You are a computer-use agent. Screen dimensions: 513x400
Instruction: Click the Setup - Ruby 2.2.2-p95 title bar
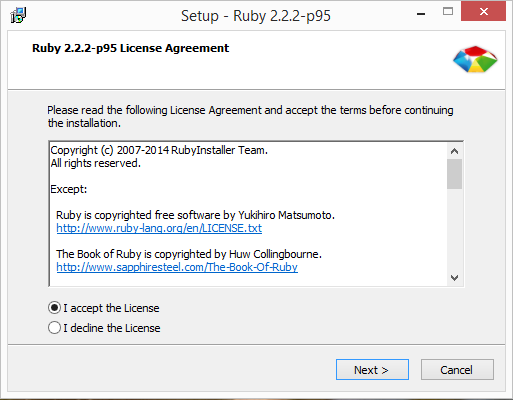(x=256, y=16)
